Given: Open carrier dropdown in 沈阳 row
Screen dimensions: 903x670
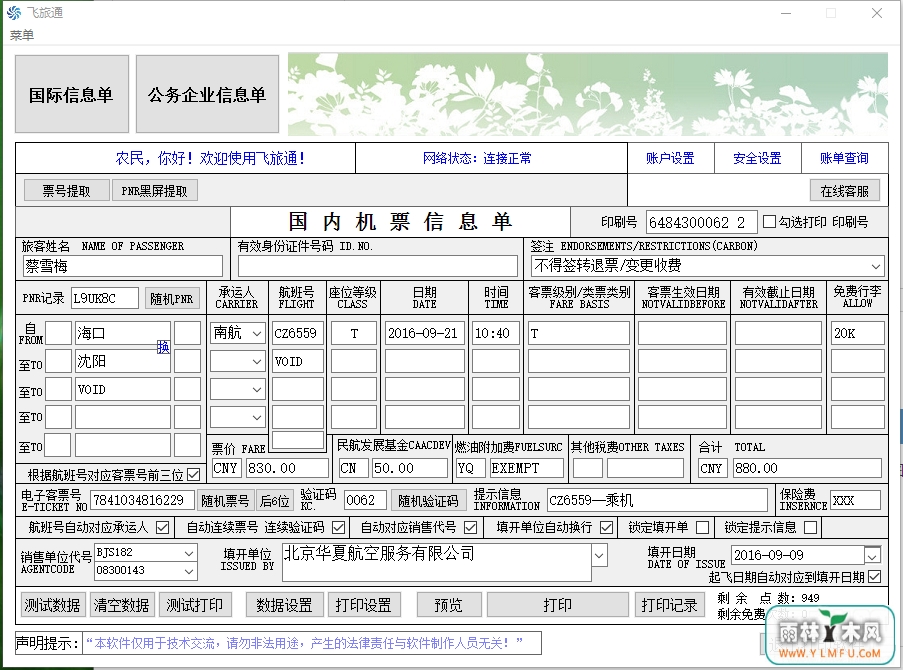Looking at the screenshot, I should 256,361.
